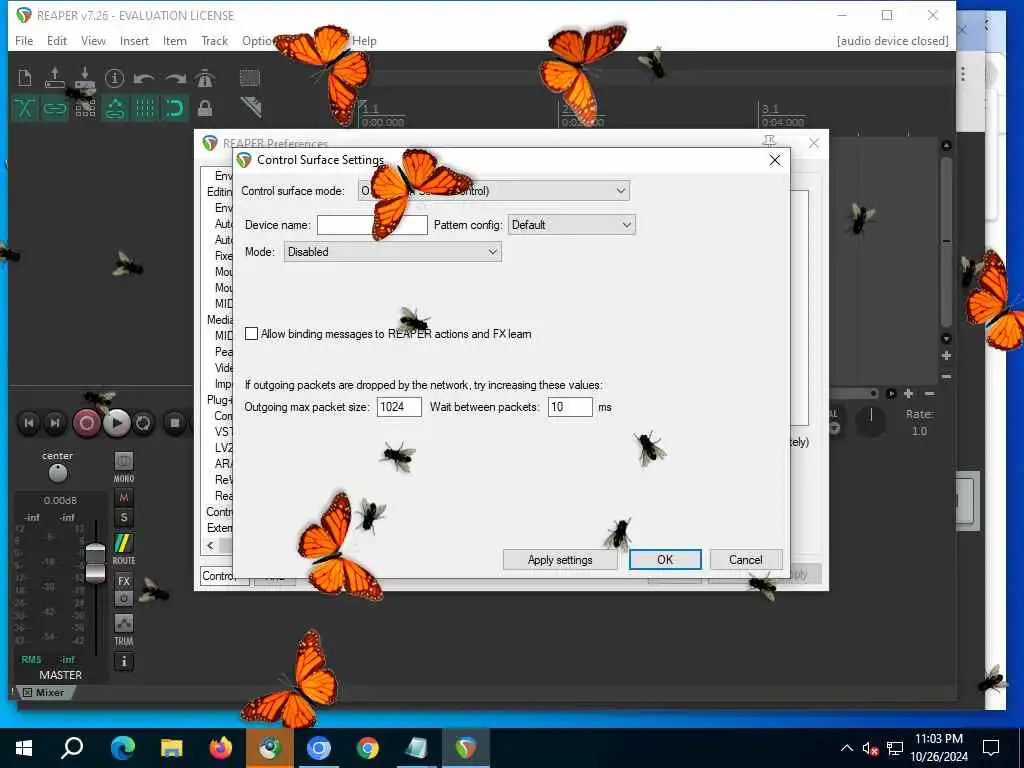Click the Play transport button

pos(117,423)
